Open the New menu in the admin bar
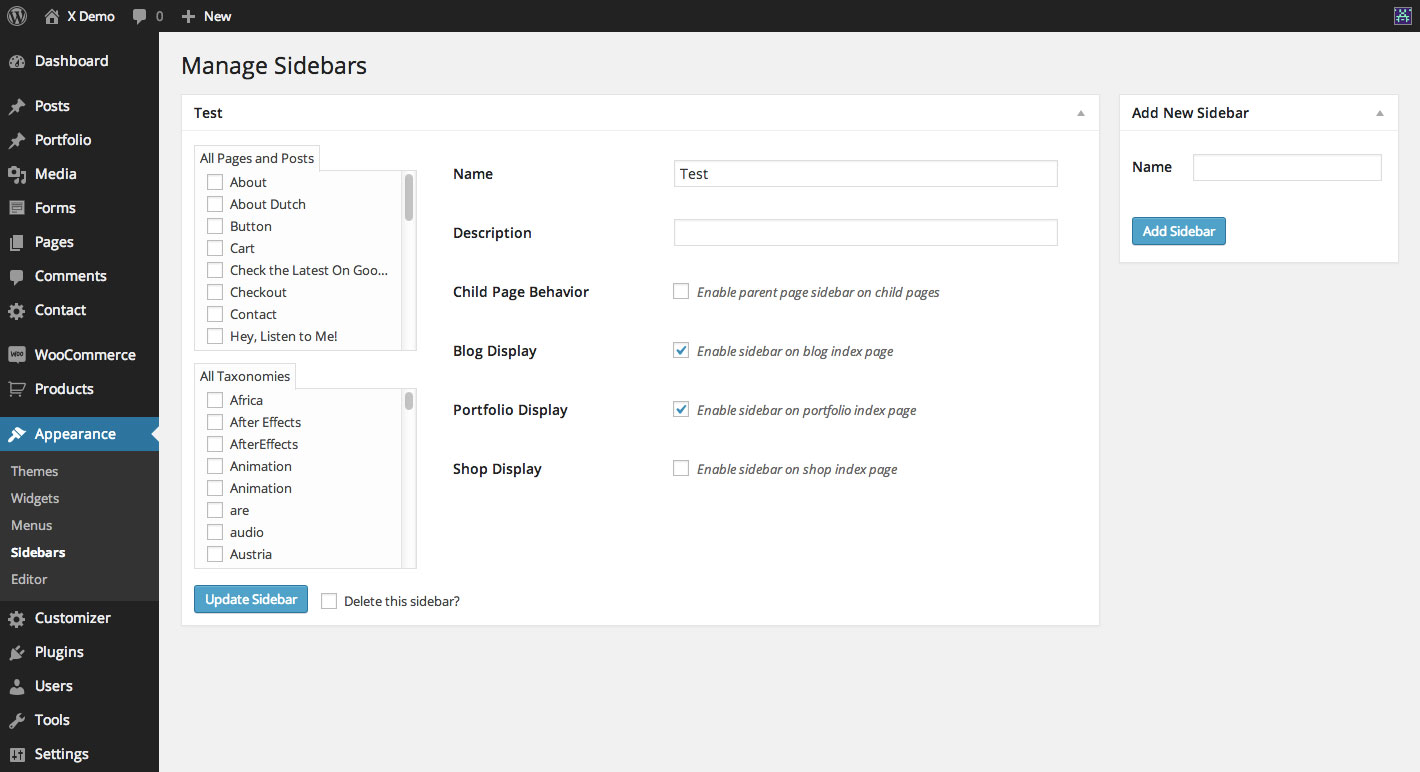 coord(205,16)
